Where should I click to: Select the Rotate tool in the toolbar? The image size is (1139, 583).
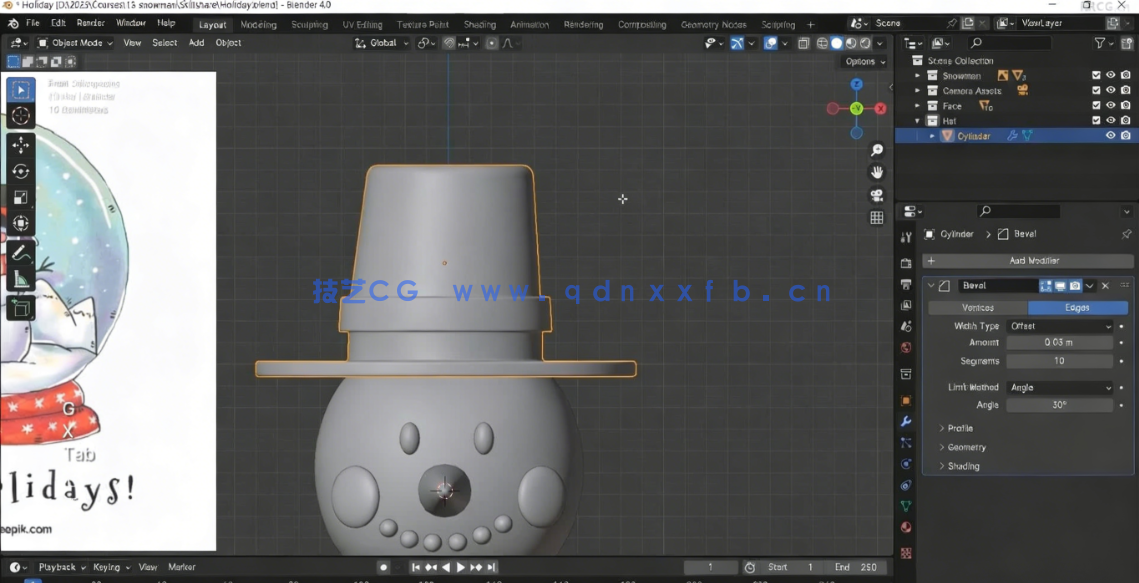pos(20,171)
